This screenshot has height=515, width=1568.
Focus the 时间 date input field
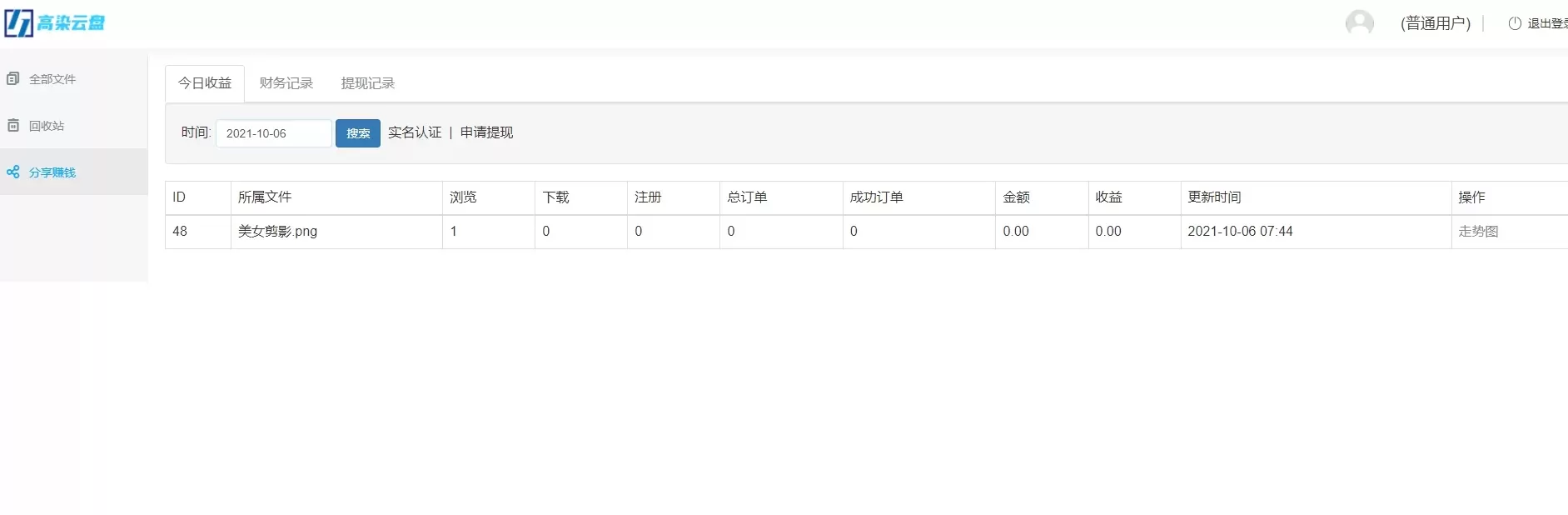273,133
